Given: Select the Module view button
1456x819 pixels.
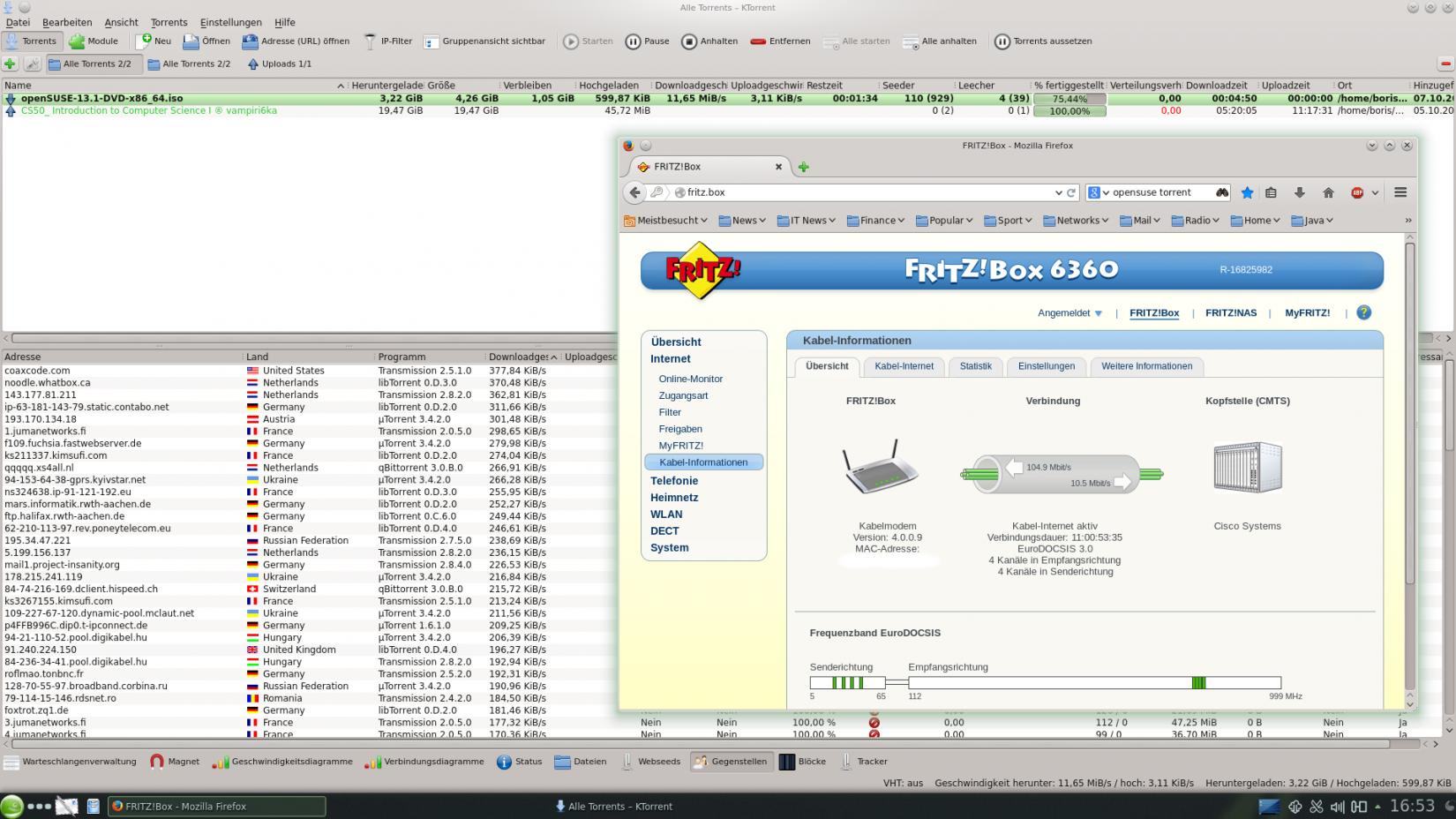Looking at the screenshot, I should click(x=94, y=41).
